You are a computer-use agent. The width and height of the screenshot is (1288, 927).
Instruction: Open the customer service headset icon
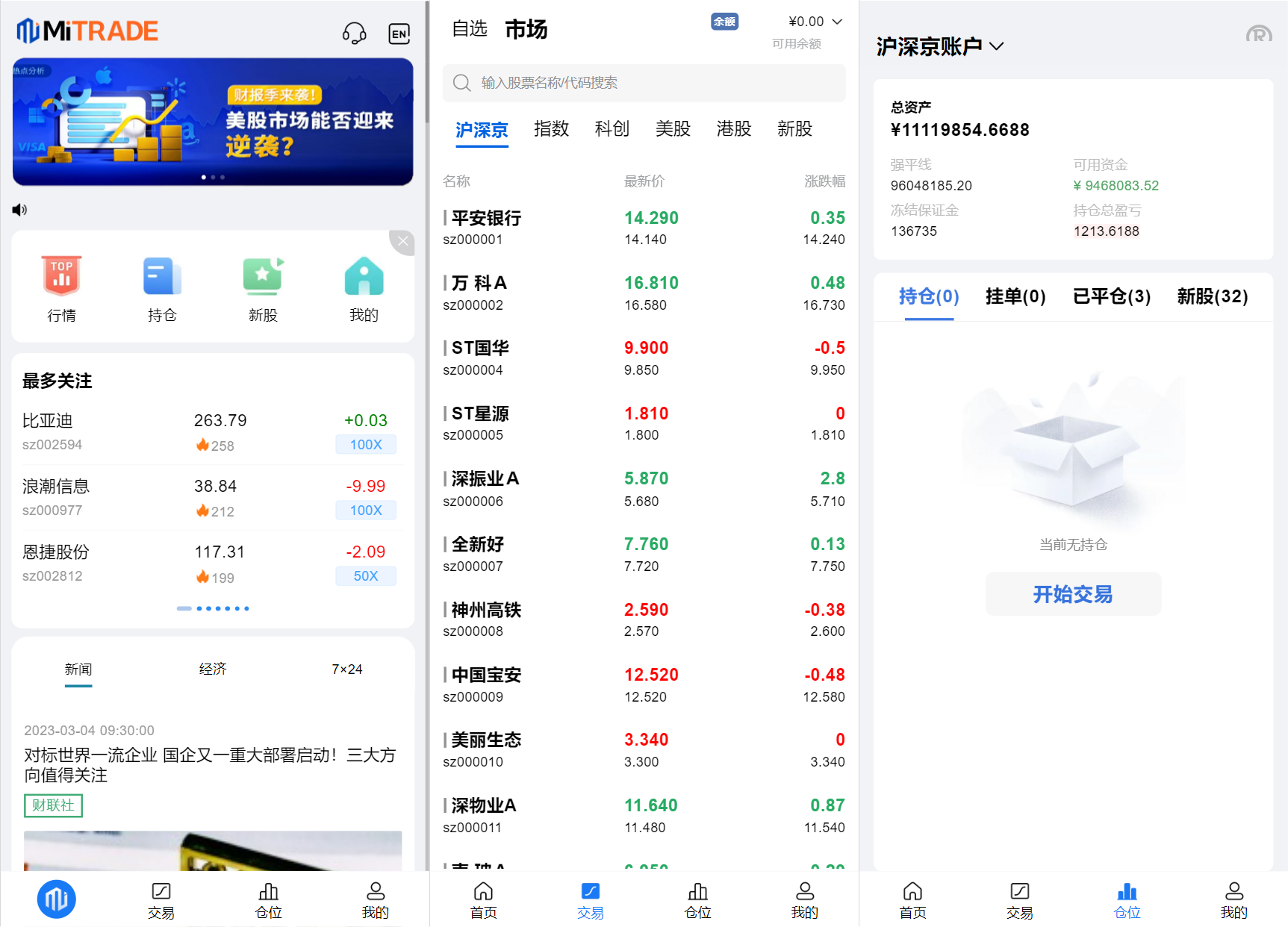(x=355, y=33)
